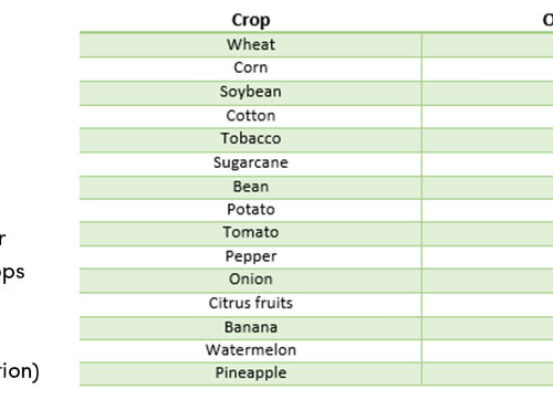Select the Potato cell

251,210
